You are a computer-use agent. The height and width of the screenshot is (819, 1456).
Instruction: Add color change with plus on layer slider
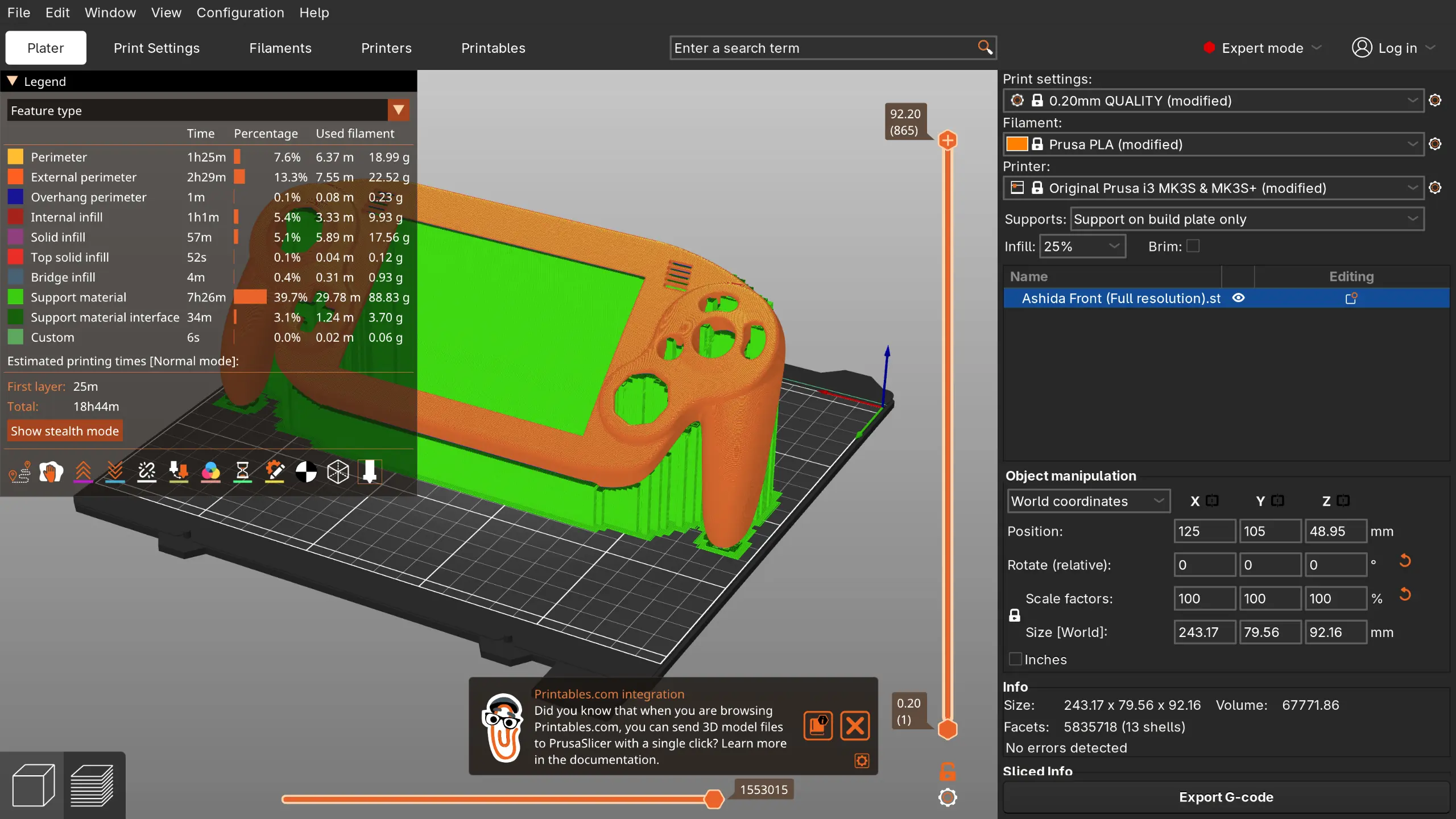[x=948, y=140]
